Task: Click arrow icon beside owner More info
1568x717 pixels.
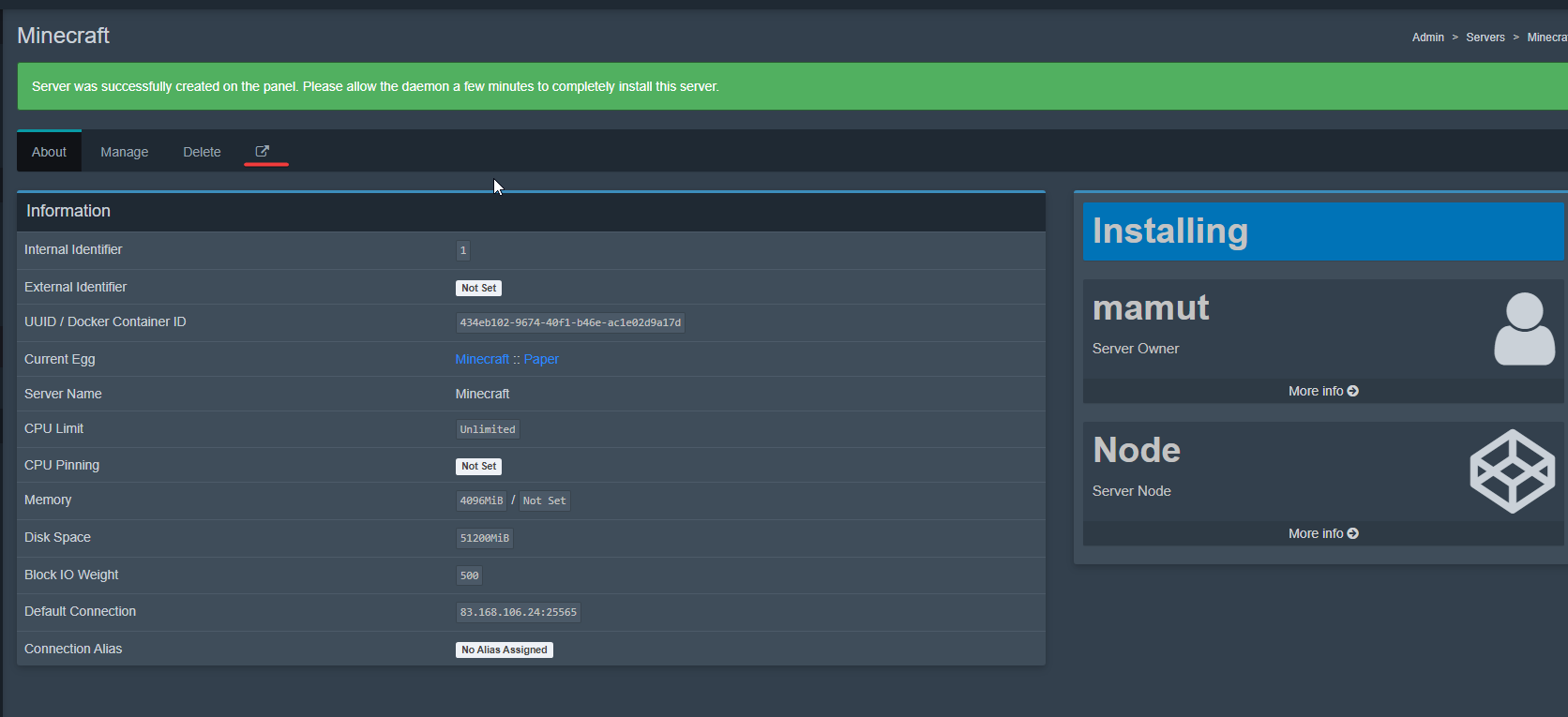Action: click(1353, 391)
